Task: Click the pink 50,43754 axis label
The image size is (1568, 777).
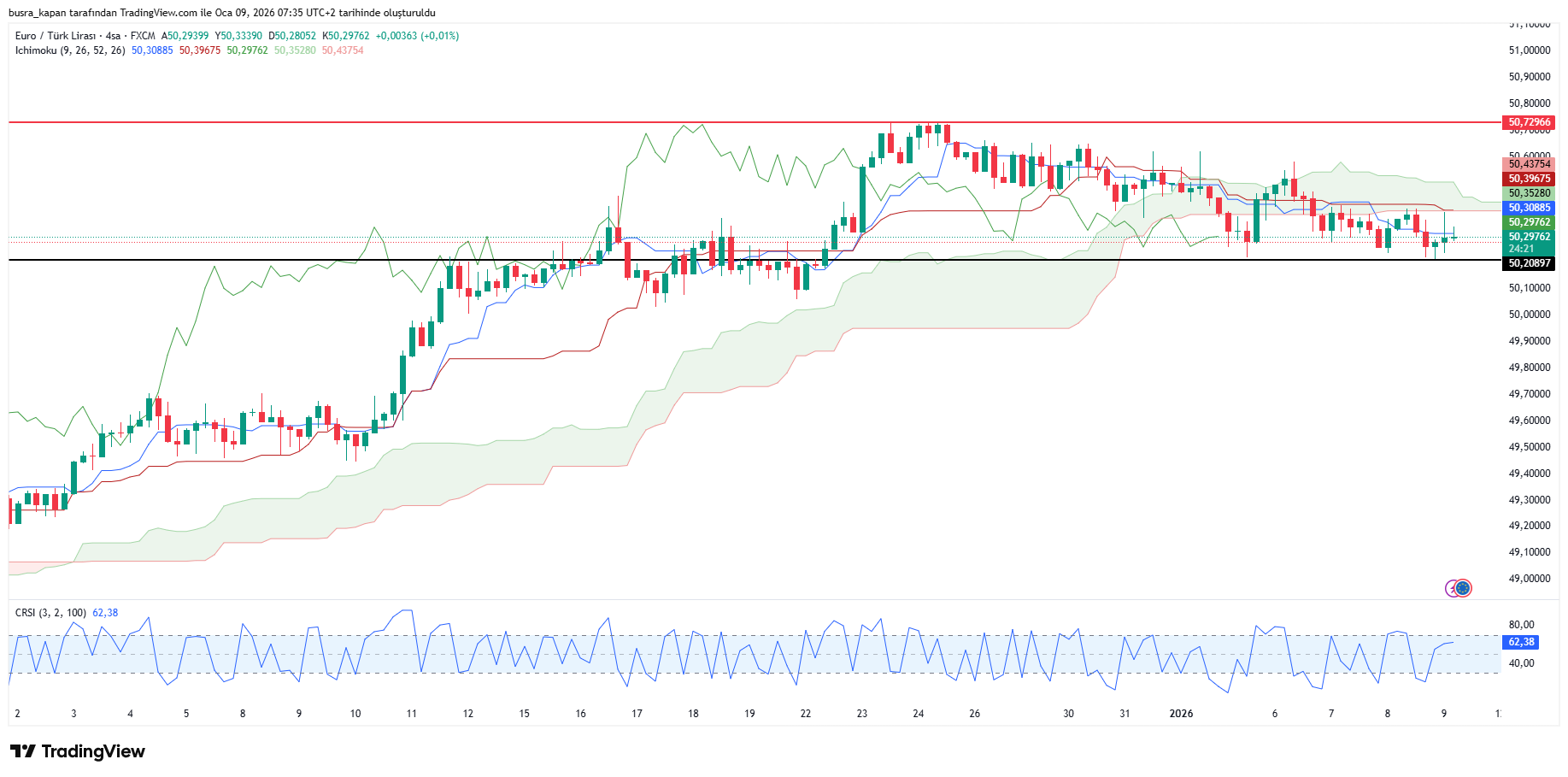Action: pos(1529,164)
